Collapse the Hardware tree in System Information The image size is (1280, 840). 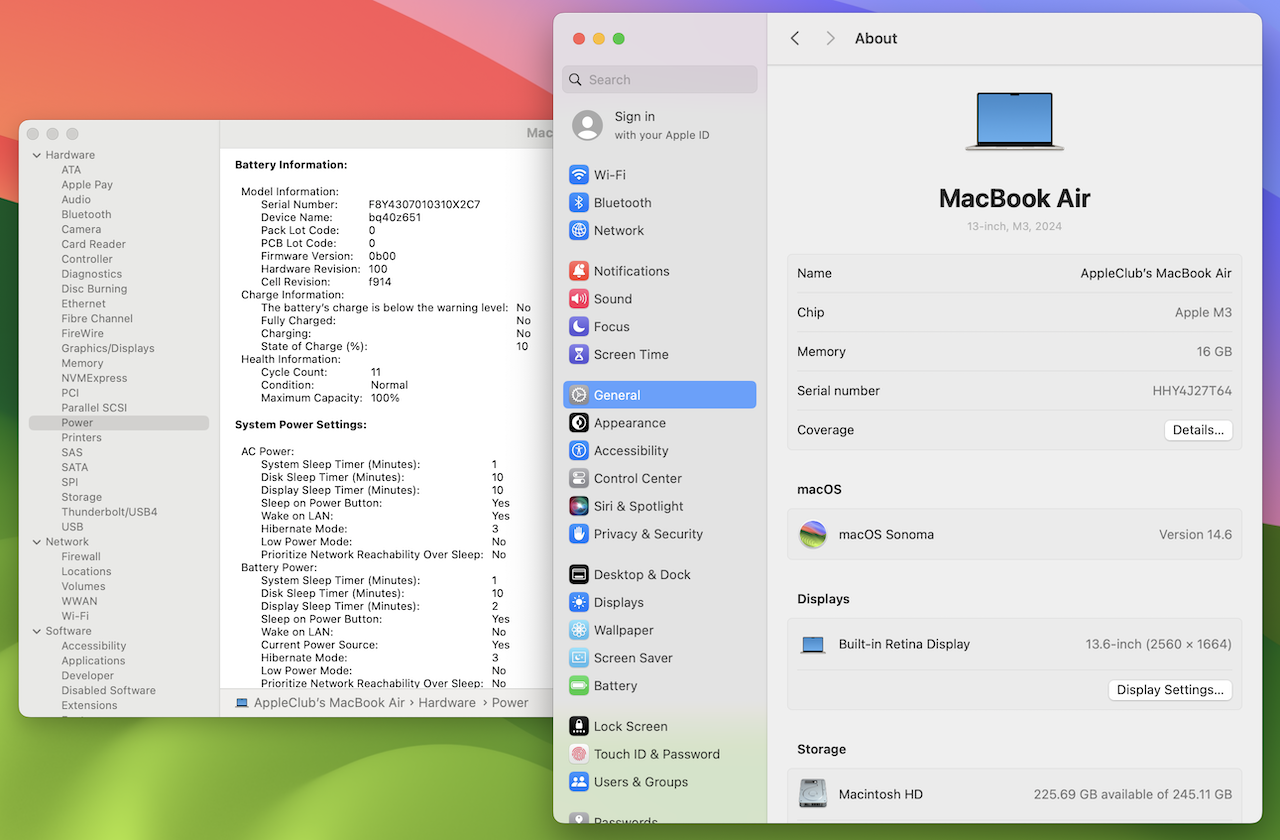click(x=37, y=155)
